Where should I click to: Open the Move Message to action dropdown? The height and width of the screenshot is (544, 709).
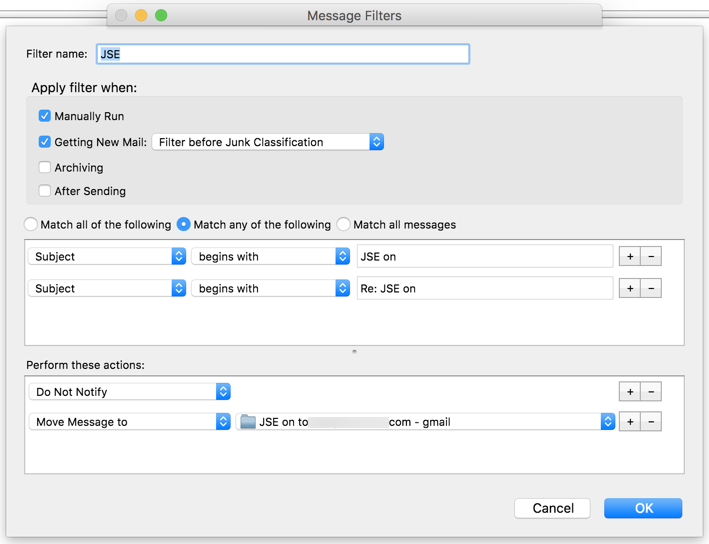130,422
